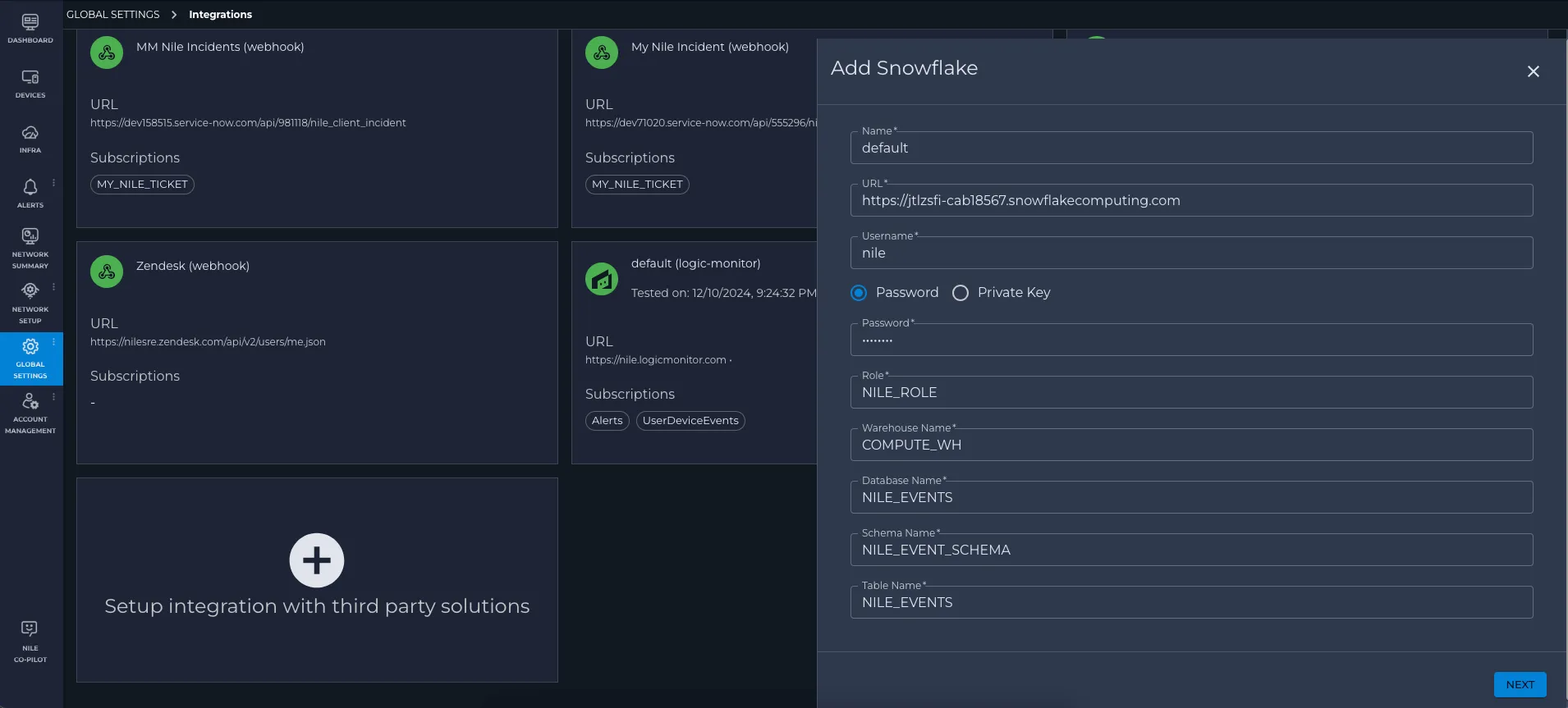Expand the Network Setup options menu

pos(54,287)
